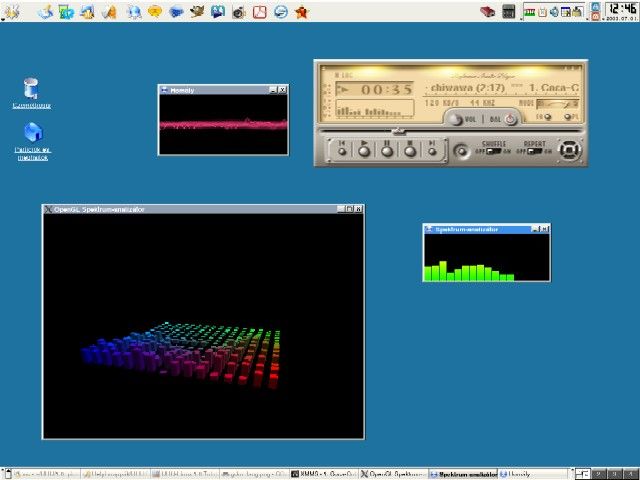Viewport: 640px width, 480px height.
Task: Launch the GIMP icon in top panel
Action: (x=197, y=11)
